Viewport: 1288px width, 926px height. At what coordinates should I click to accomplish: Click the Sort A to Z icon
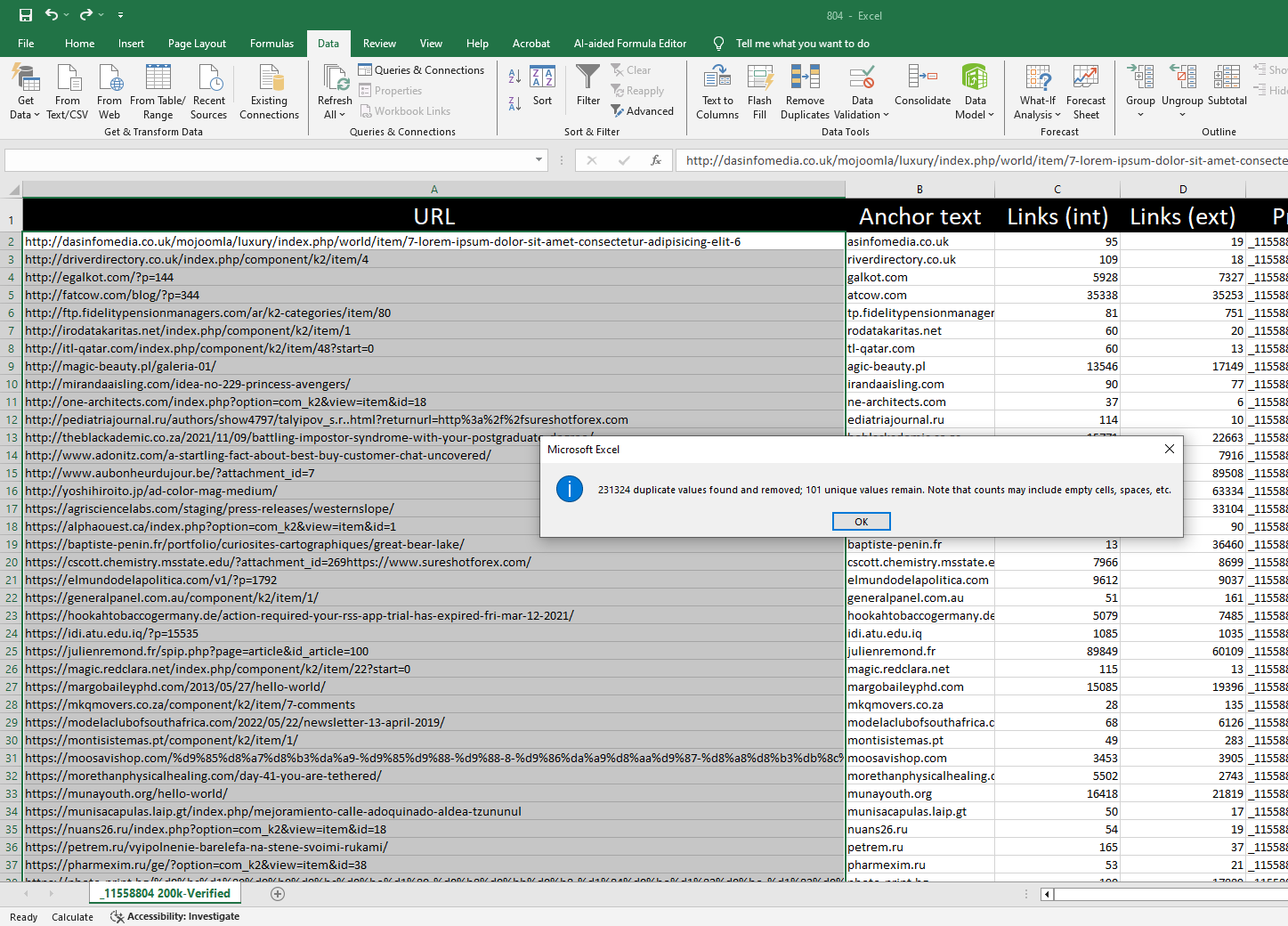pyautogui.click(x=514, y=77)
